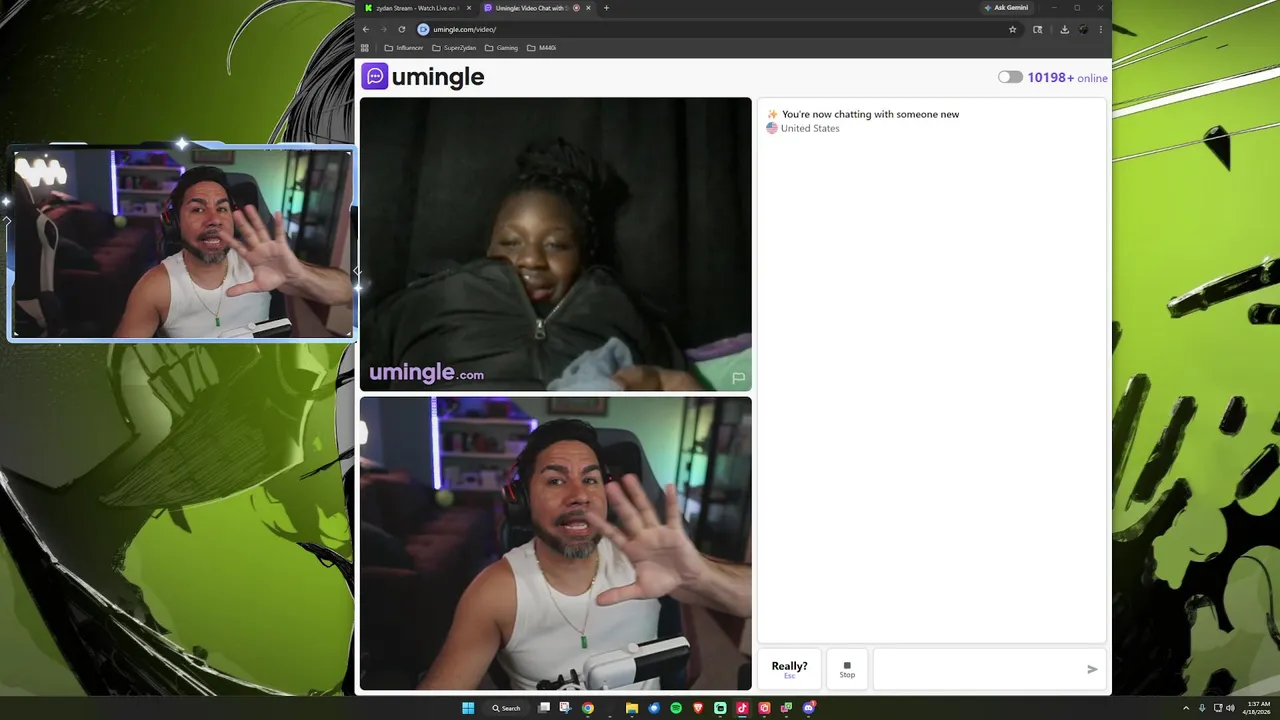The image size is (1280, 720).
Task: Open the SuperZydan bookmarks folder
Action: coord(454,48)
